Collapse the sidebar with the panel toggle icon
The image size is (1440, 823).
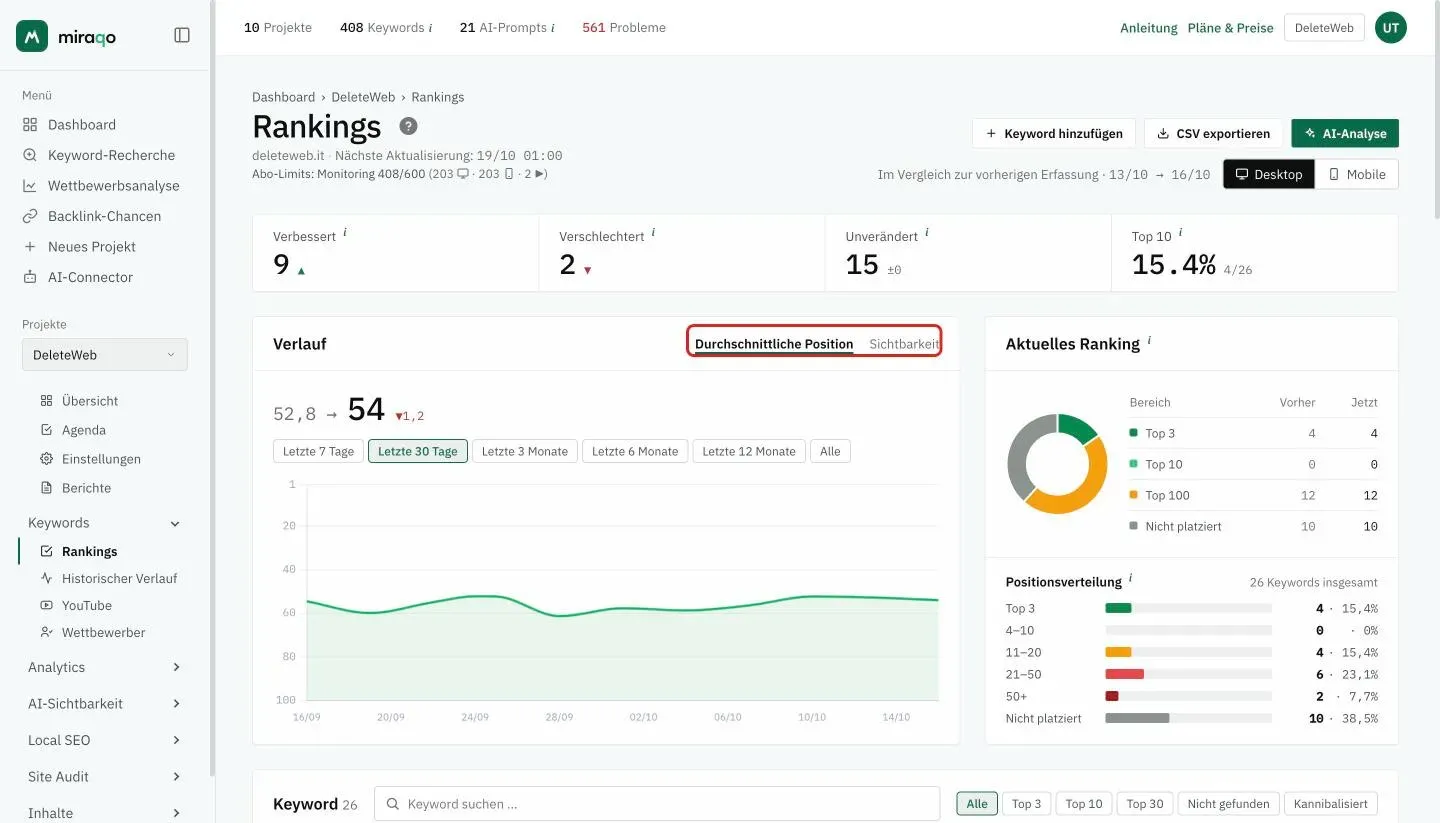tap(182, 35)
